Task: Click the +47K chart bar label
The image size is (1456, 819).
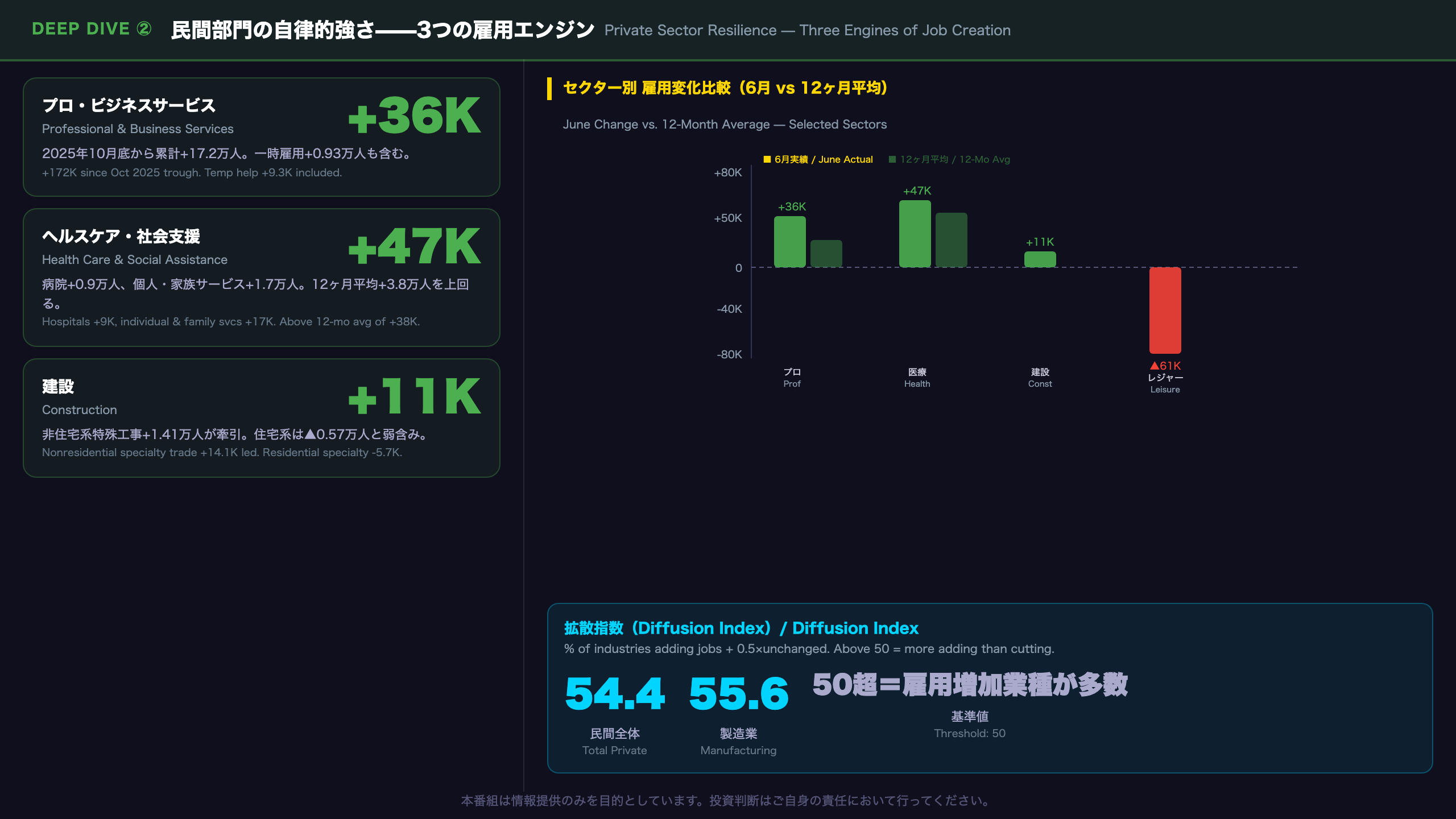Action: coord(917,191)
